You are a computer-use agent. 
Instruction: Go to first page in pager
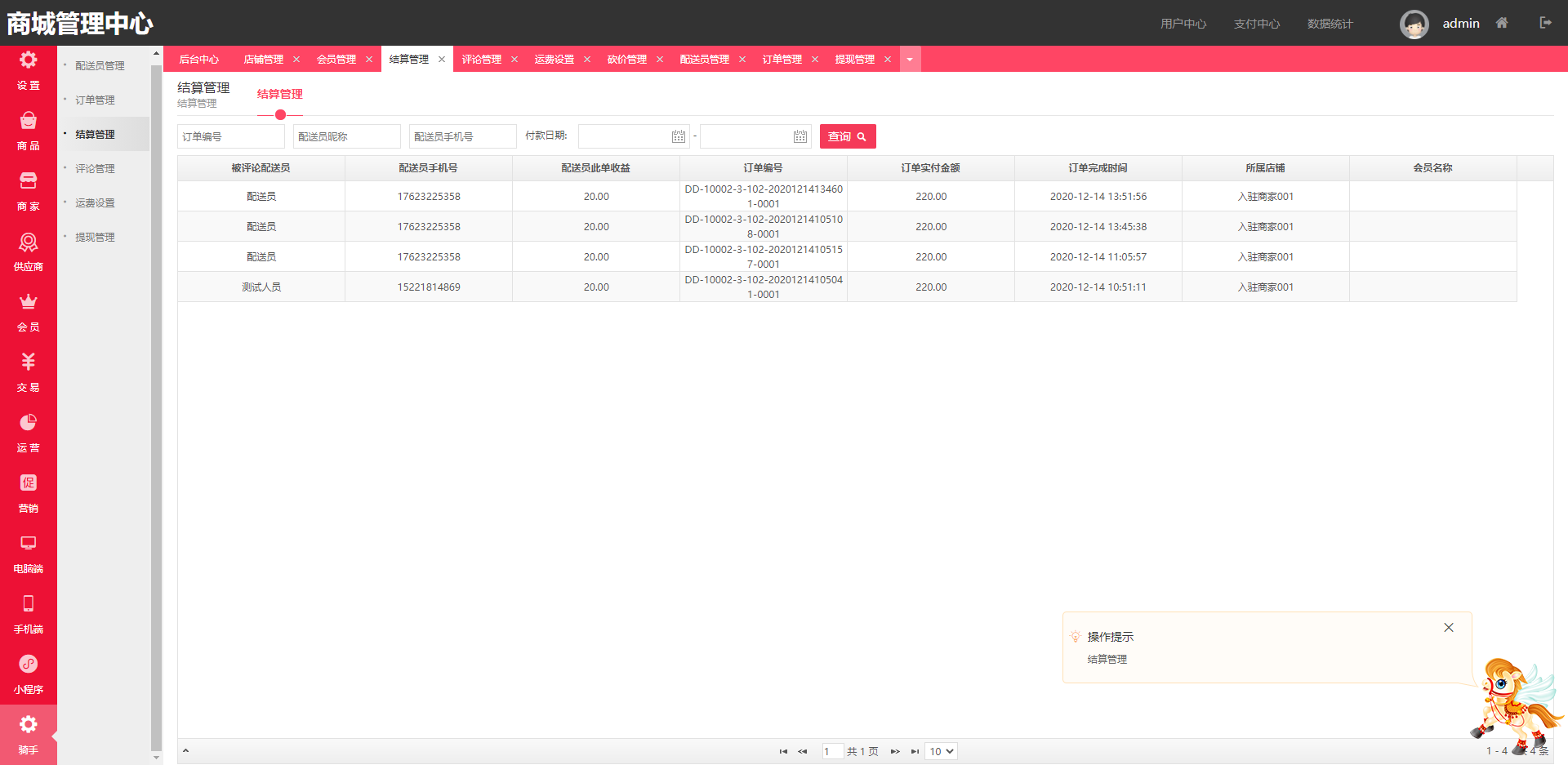click(x=783, y=751)
